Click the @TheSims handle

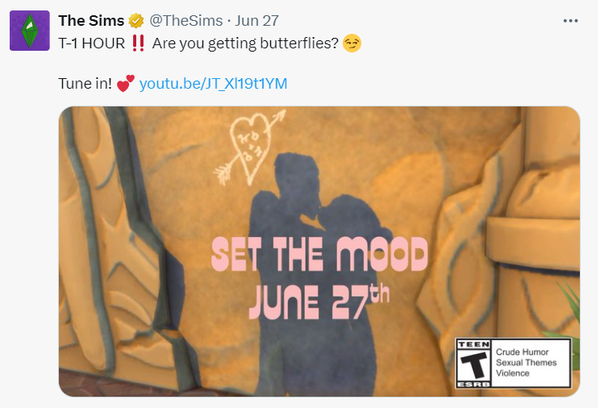pos(186,21)
